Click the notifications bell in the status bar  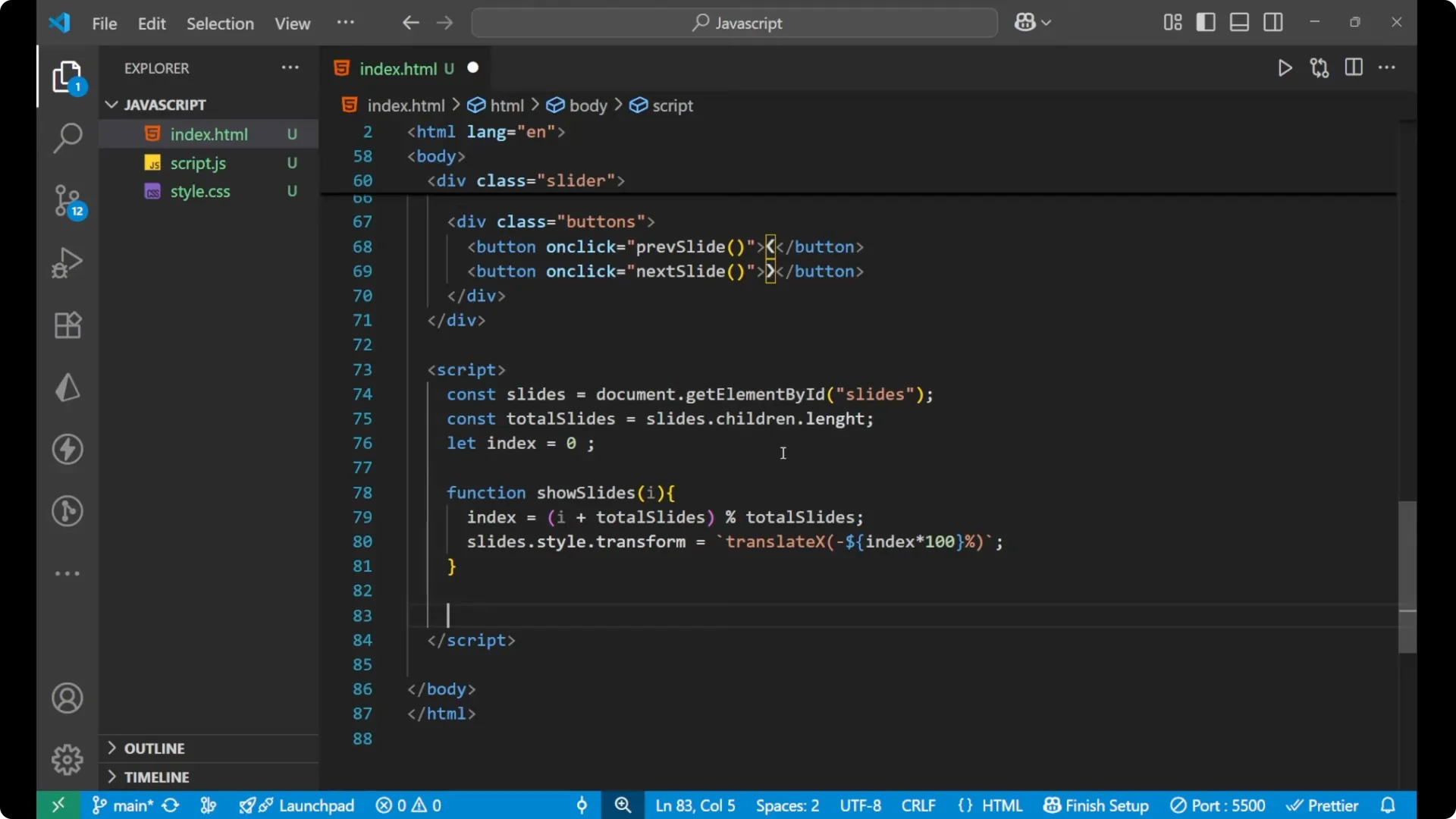(1389, 805)
